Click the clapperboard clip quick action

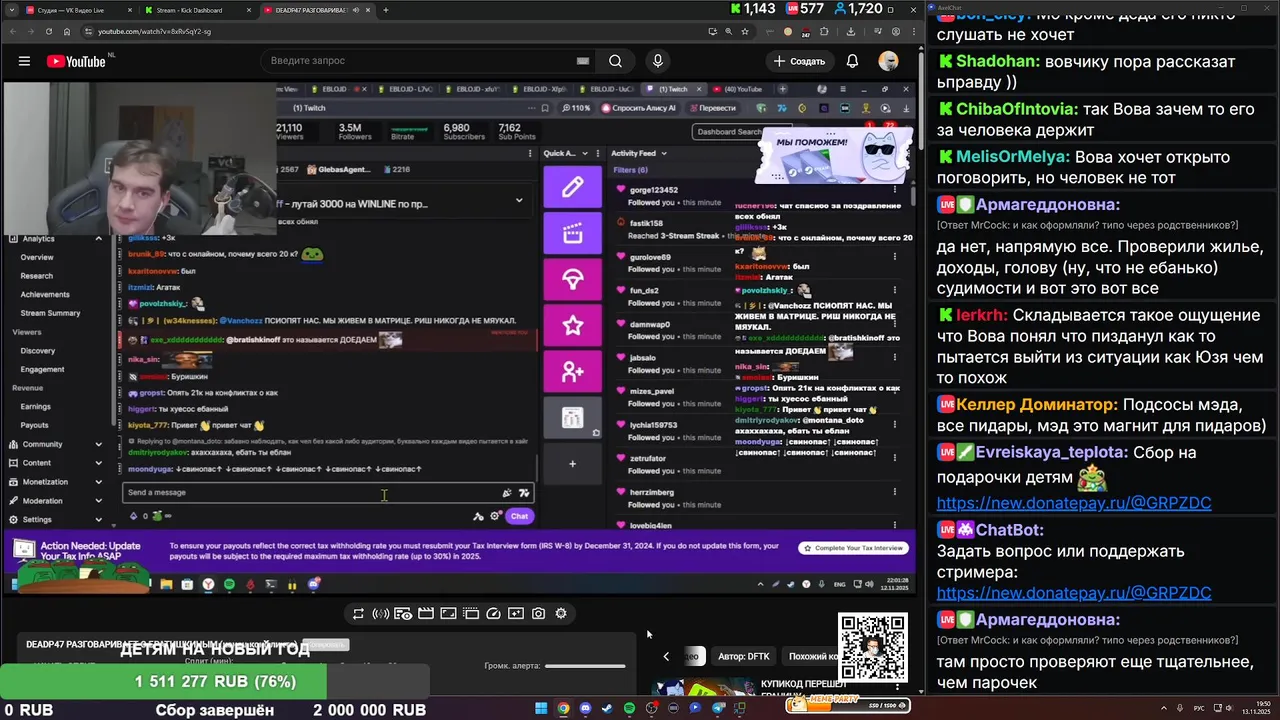point(572,234)
